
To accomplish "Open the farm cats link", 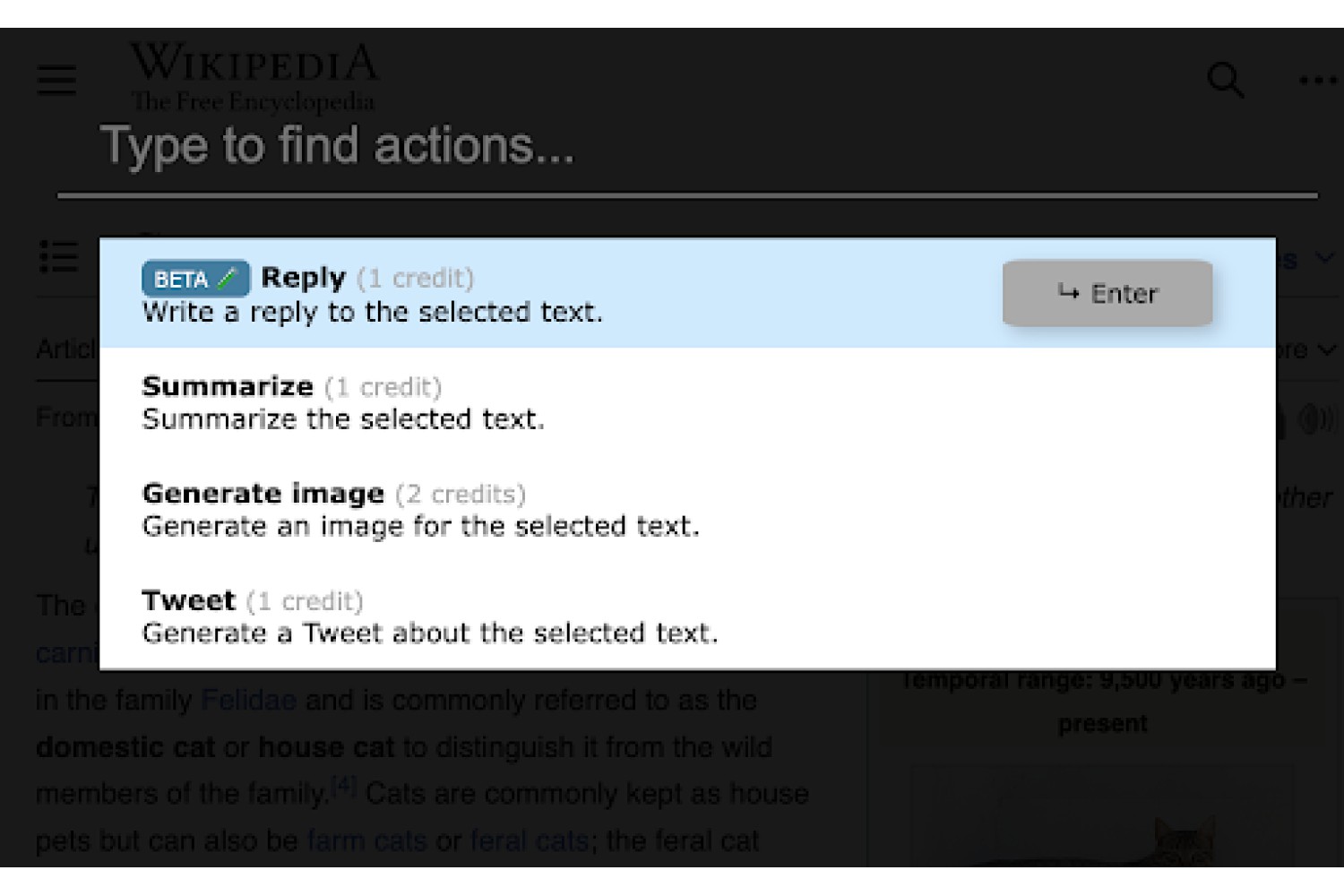I will tap(366, 840).
